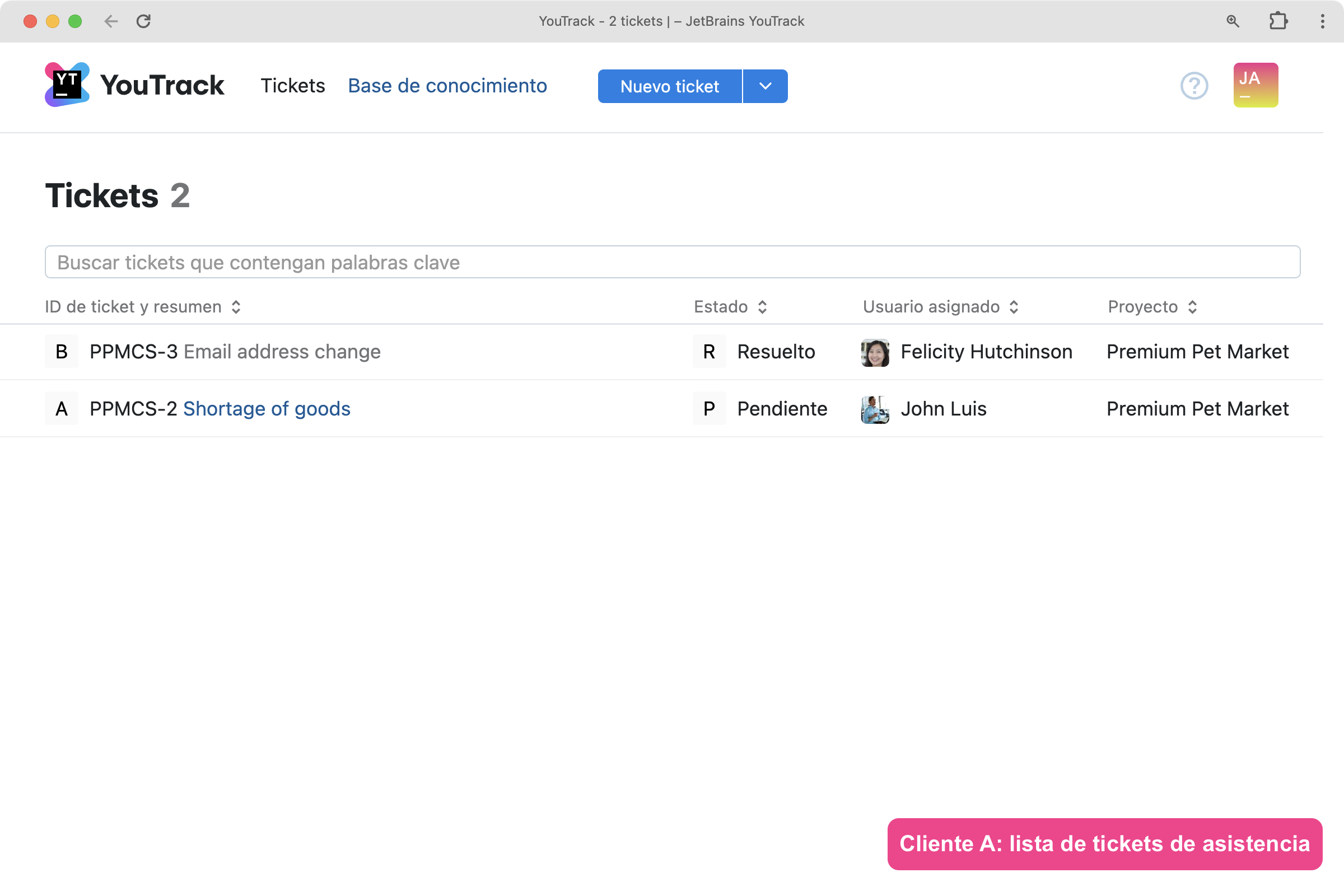Click the browser reload icon

point(143,21)
